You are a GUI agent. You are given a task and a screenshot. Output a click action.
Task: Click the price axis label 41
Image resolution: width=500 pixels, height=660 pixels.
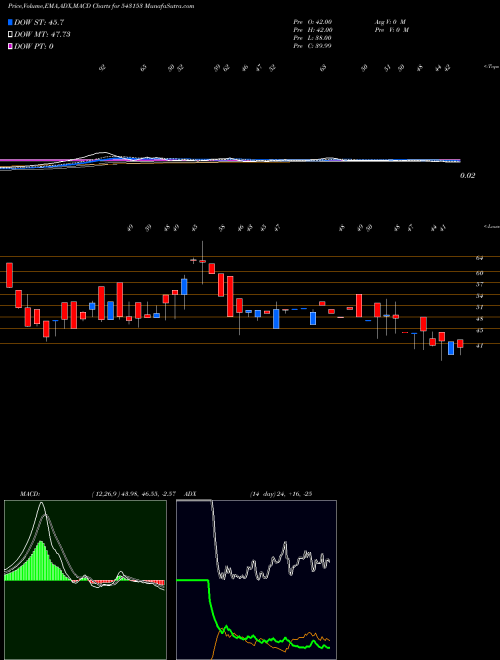tap(479, 346)
